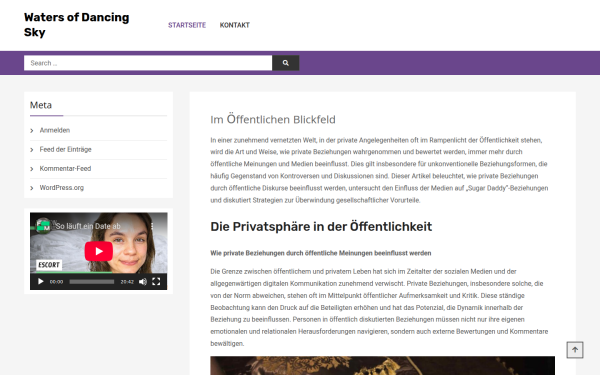
Task: Open the Im Öffentlichen Blickfeld post title
Action: (x=273, y=119)
